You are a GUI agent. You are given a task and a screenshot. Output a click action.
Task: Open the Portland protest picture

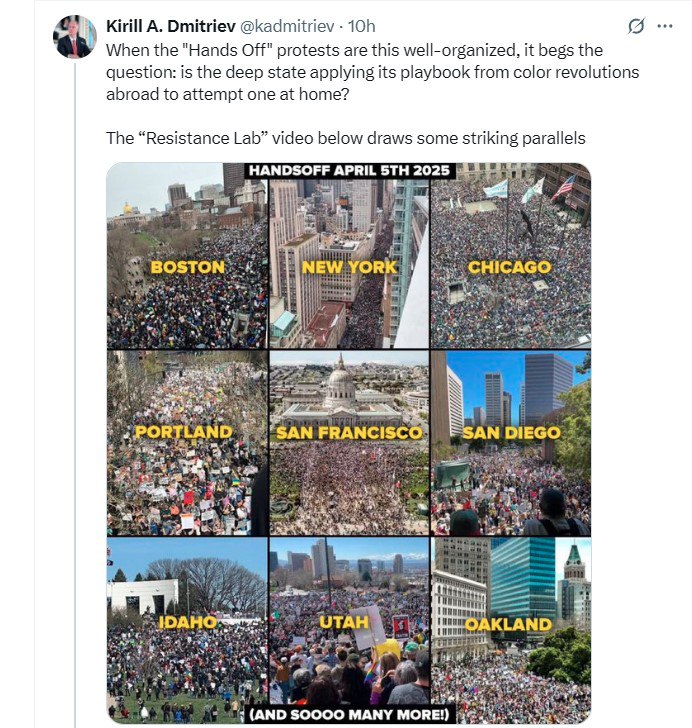pyautogui.click(x=187, y=443)
